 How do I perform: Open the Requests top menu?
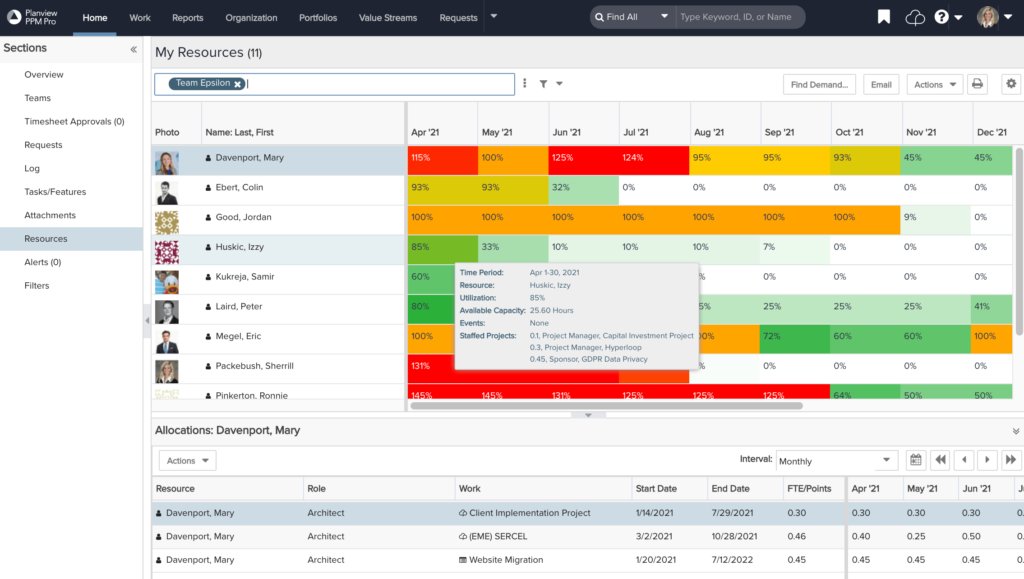pos(458,18)
